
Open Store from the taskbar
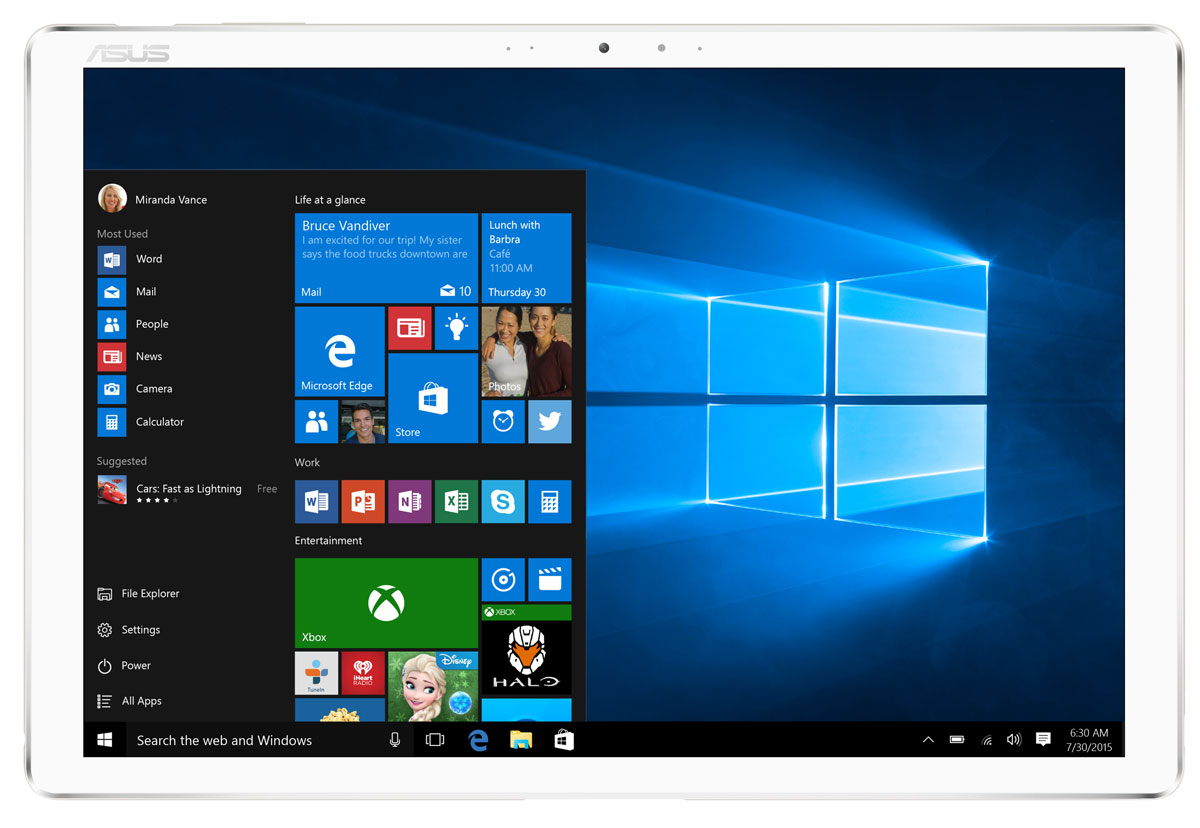564,740
